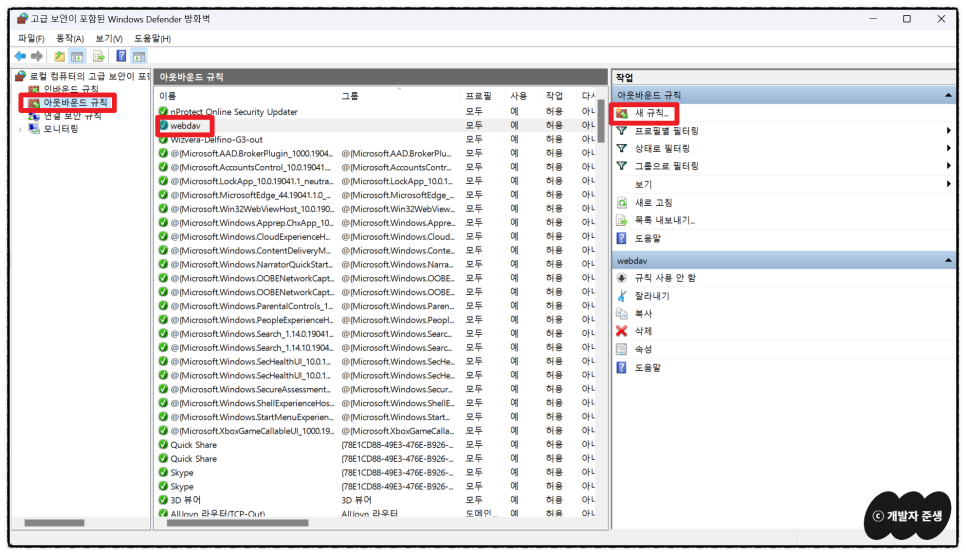Select Microsoft.Windows.NarratorQuickStart rule row
The image size is (966, 555).
click(376, 264)
